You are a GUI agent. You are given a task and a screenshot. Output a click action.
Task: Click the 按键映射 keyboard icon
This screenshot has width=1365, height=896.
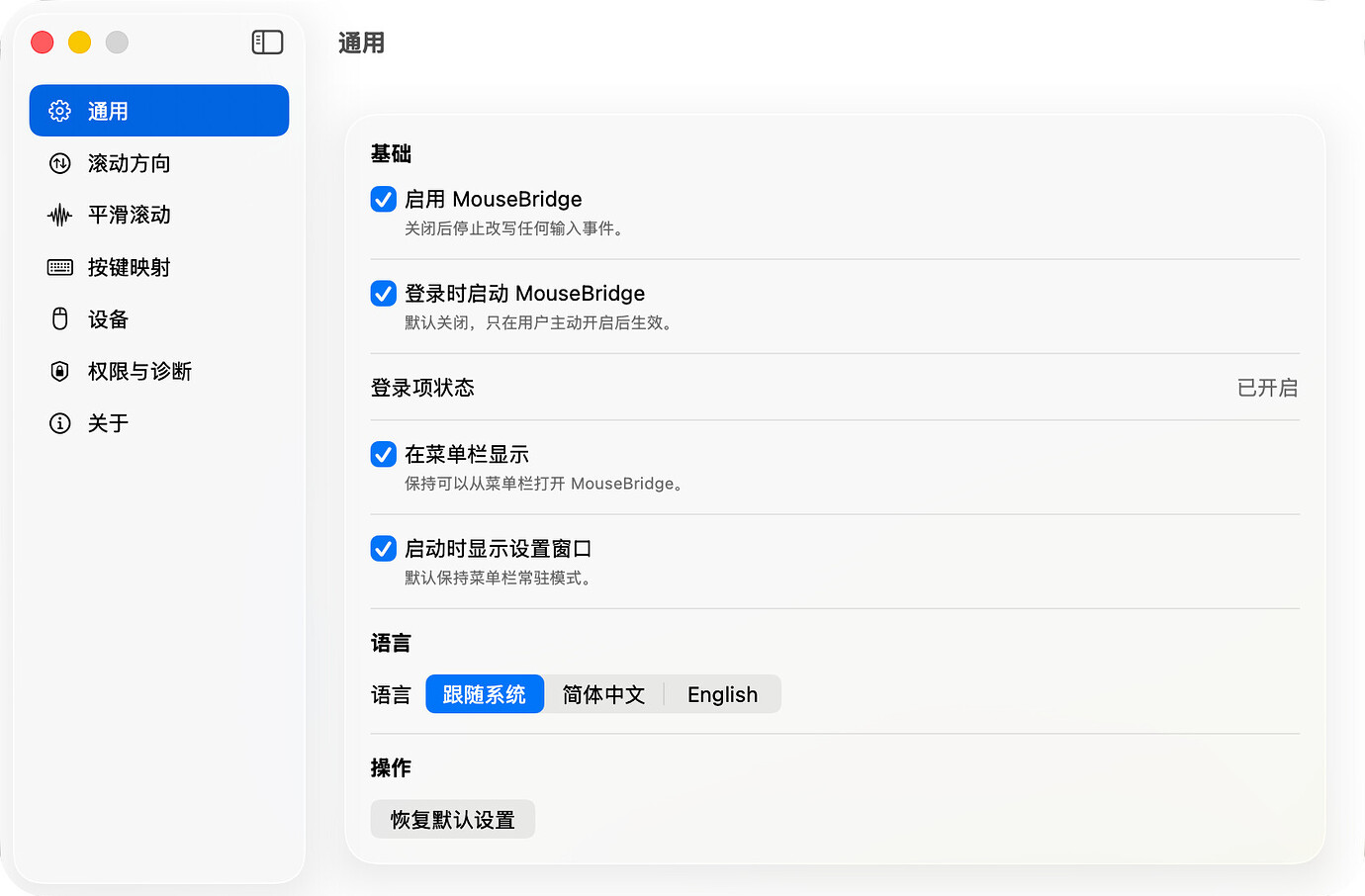[x=60, y=267]
